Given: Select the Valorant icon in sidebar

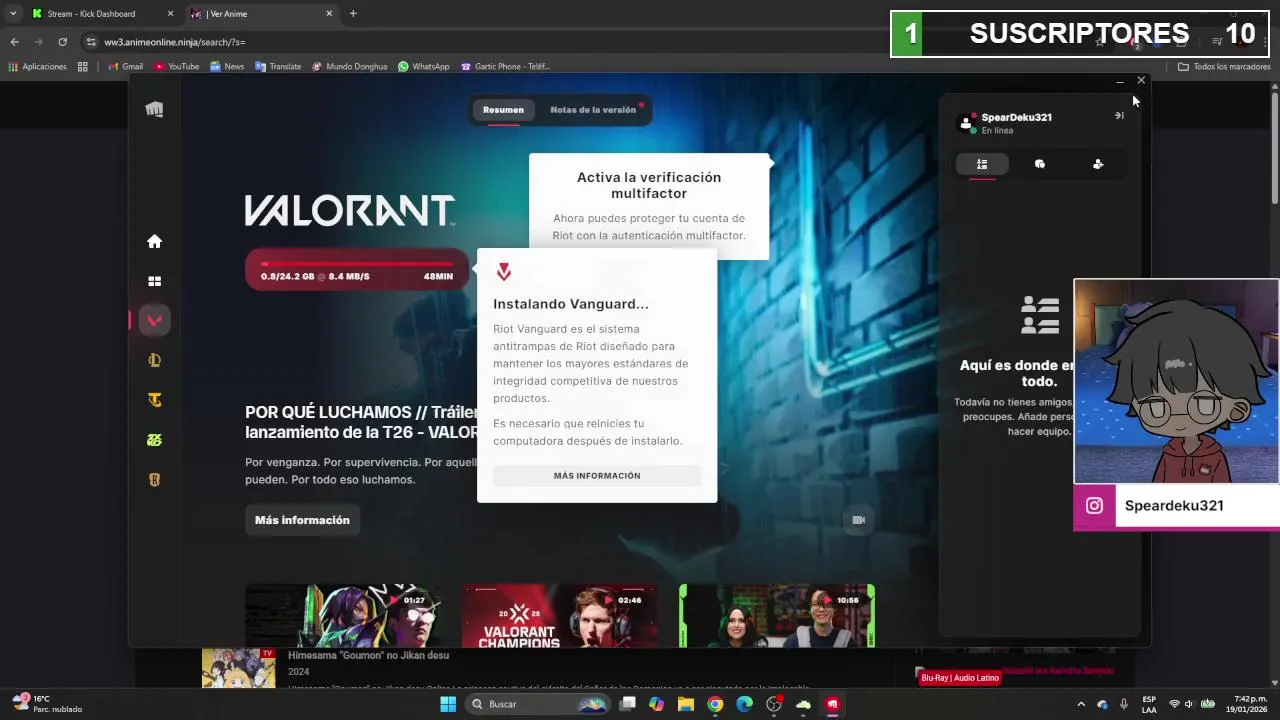Looking at the screenshot, I should tap(154, 320).
